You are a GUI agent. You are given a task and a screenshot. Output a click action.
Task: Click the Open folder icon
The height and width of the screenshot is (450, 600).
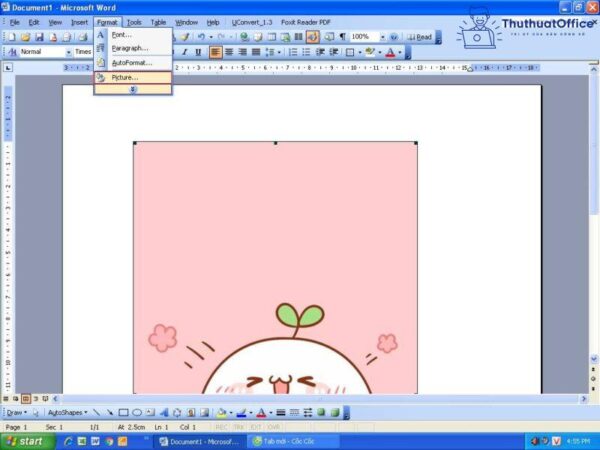click(x=26, y=37)
